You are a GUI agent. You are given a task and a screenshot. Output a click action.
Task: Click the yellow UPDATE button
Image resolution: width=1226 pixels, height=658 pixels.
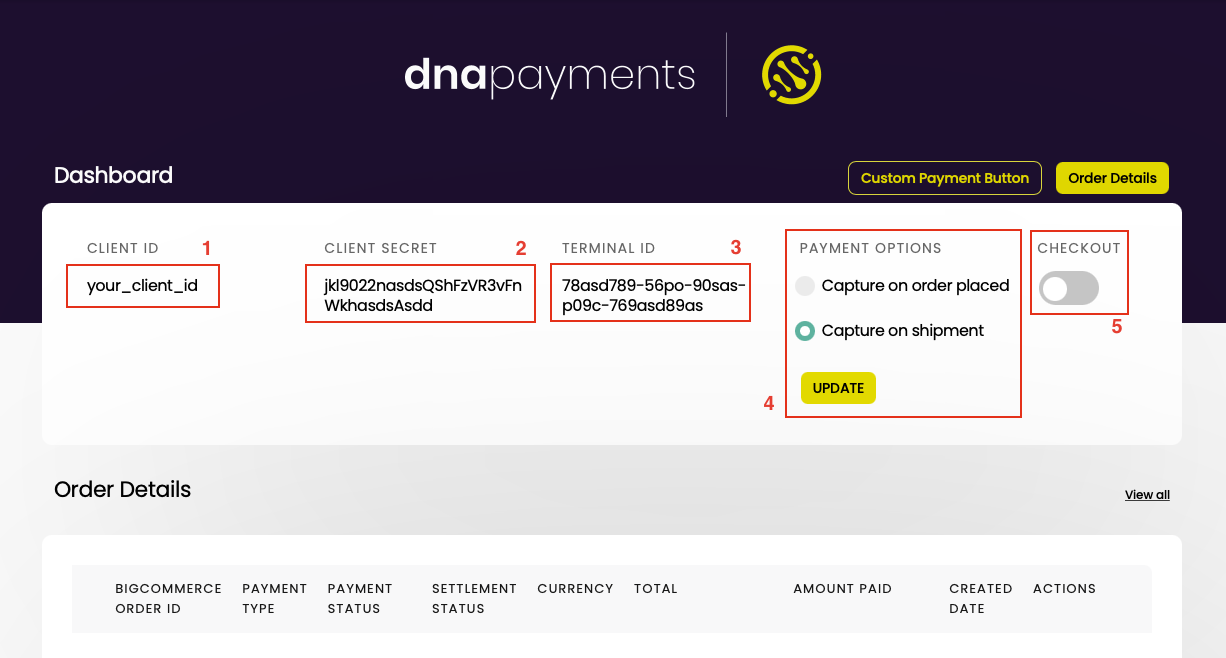(x=838, y=388)
